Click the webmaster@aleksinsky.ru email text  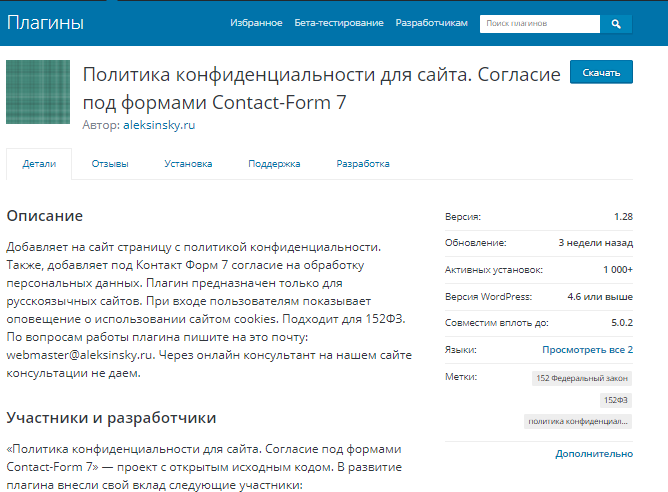click(x=79, y=355)
